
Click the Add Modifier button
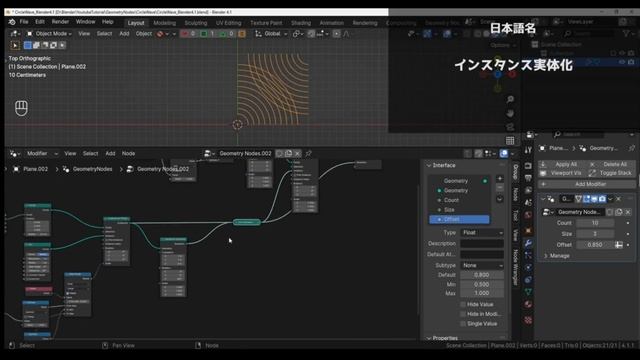(x=586, y=184)
